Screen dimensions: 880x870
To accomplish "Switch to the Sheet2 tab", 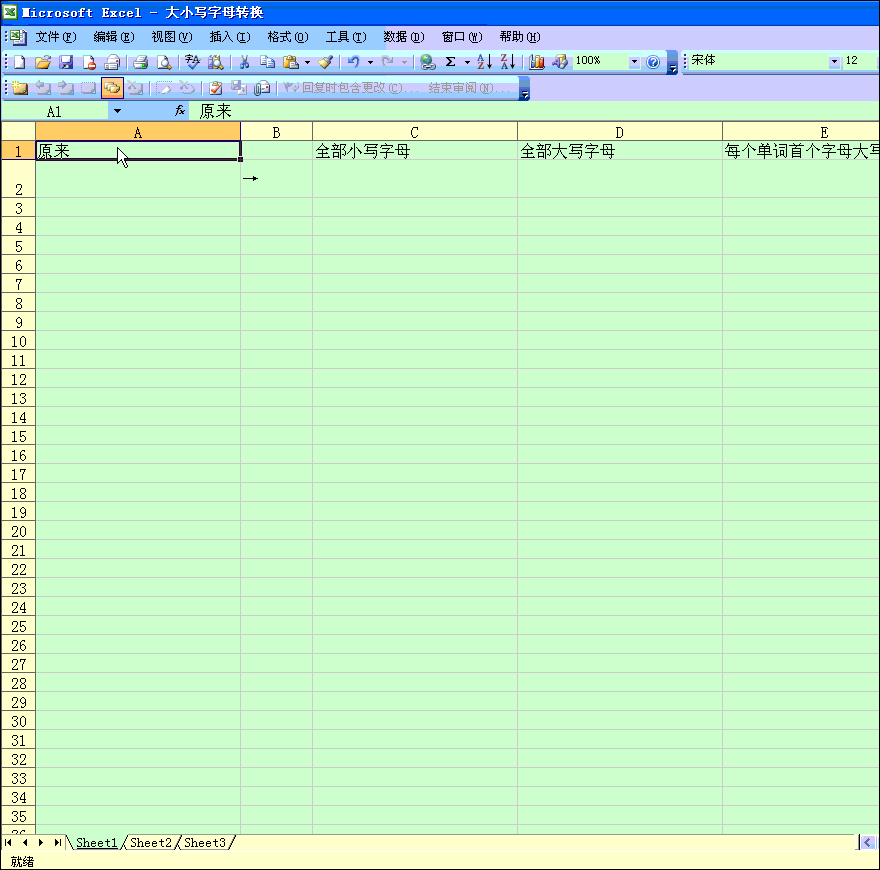I will 151,843.
